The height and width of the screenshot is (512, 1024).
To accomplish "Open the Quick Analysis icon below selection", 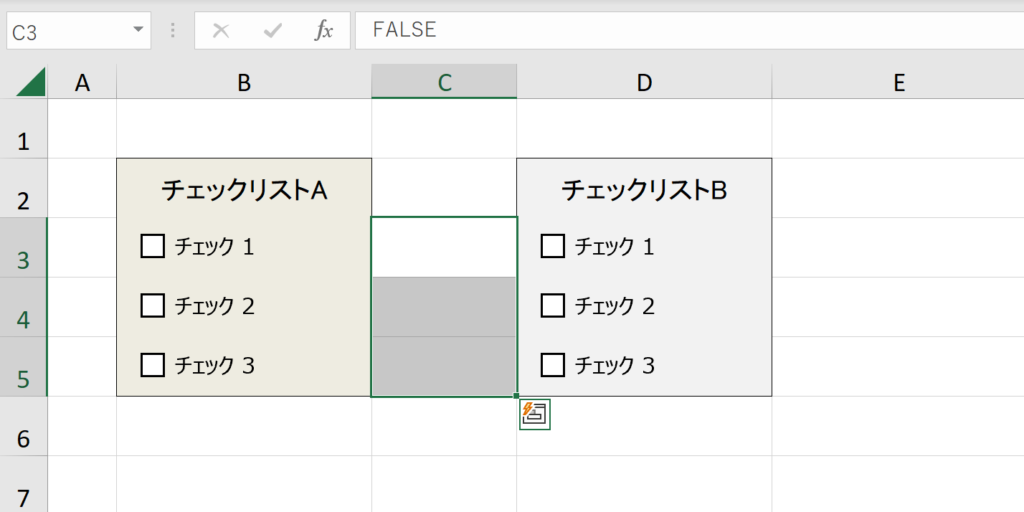I will point(535,413).
